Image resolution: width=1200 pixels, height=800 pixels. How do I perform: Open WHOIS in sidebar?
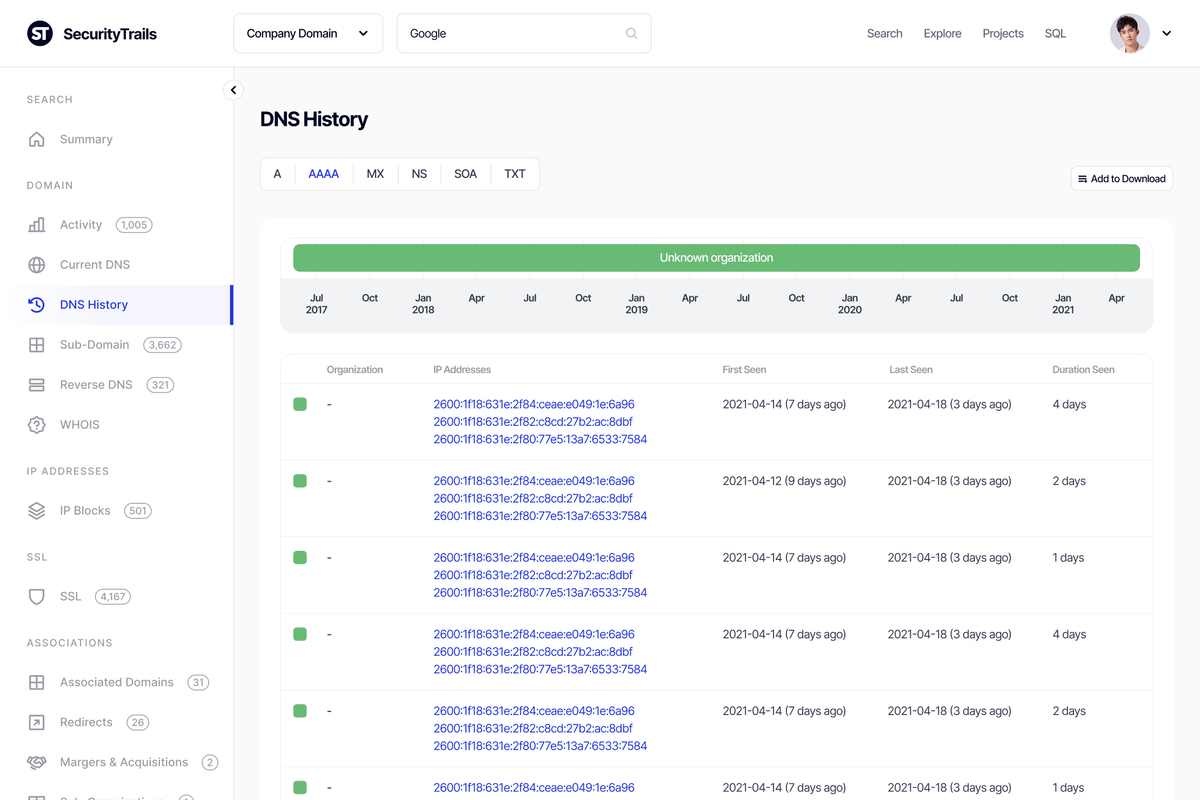pos(80,425)
